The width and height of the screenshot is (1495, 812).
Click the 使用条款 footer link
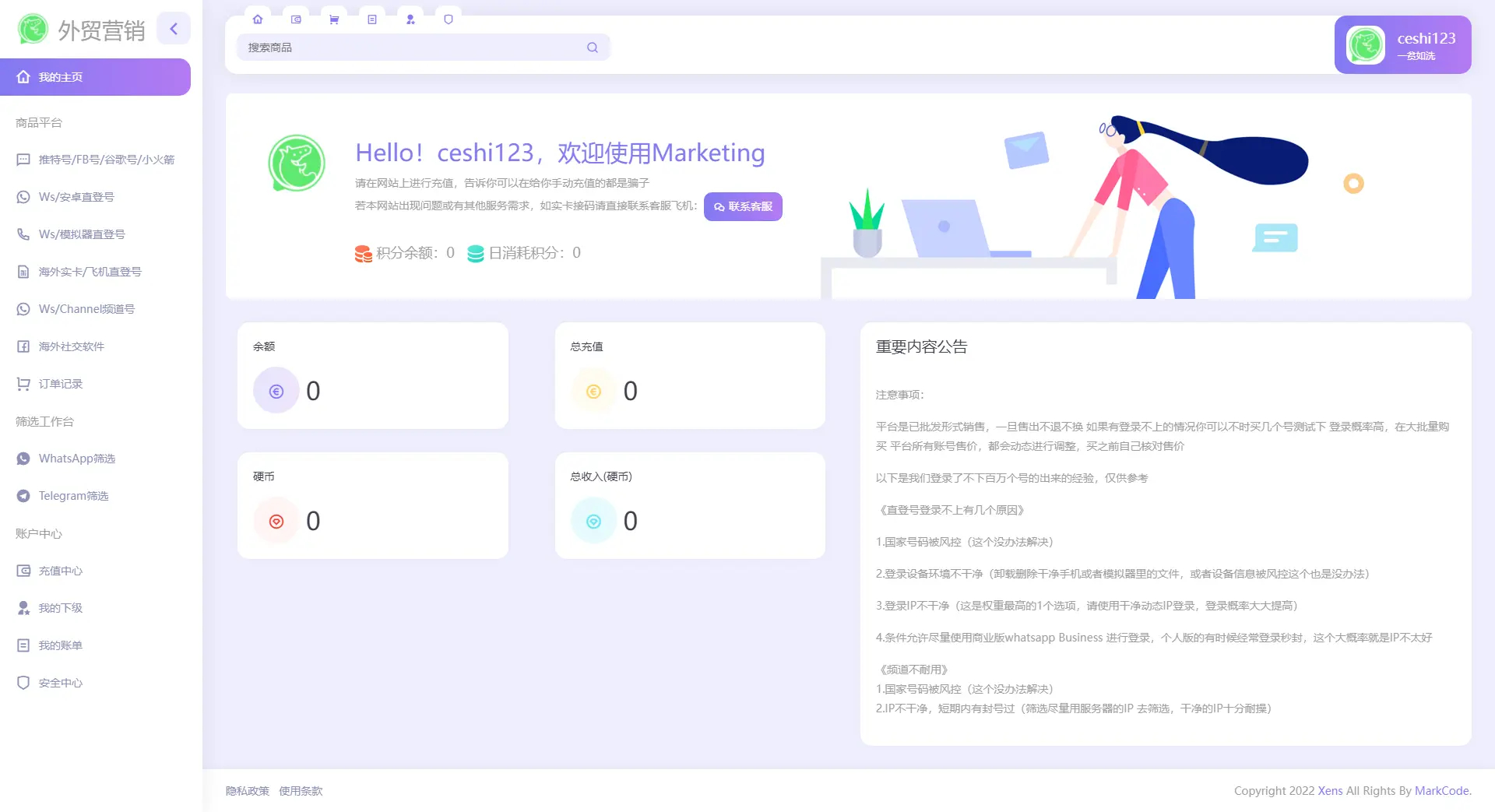(301, 790)
